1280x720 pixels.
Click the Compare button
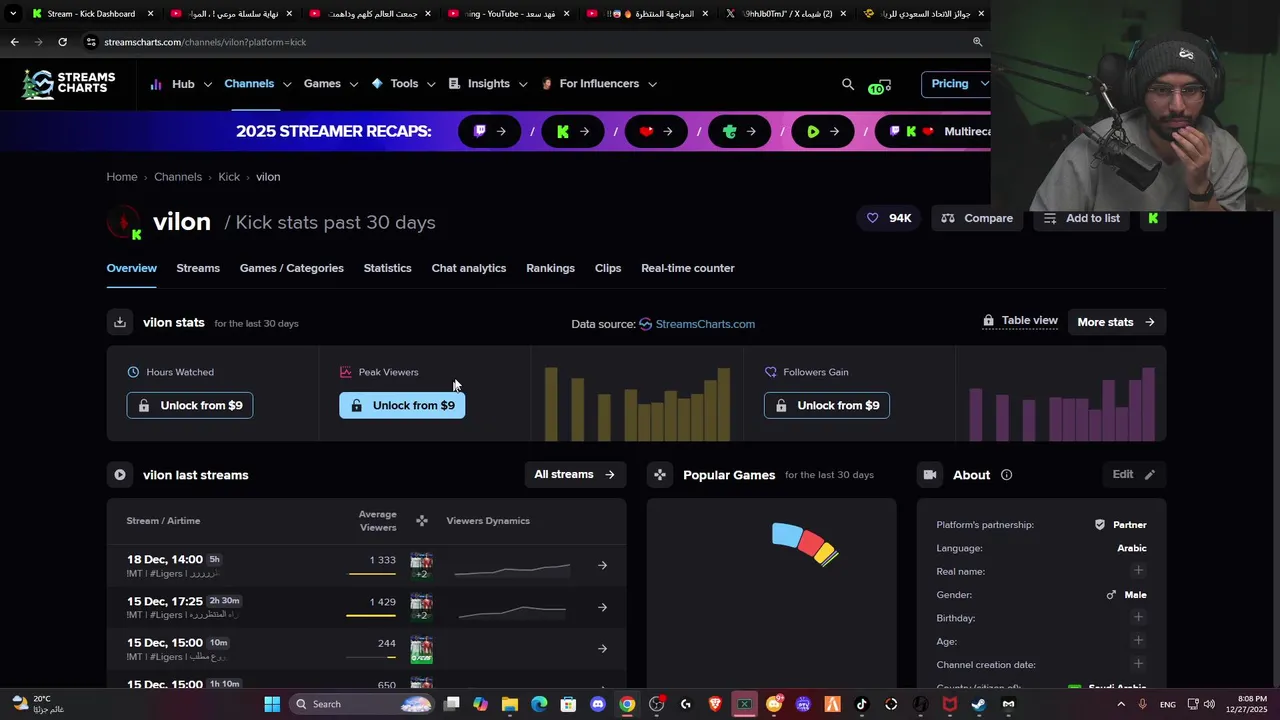coord(977,218)
